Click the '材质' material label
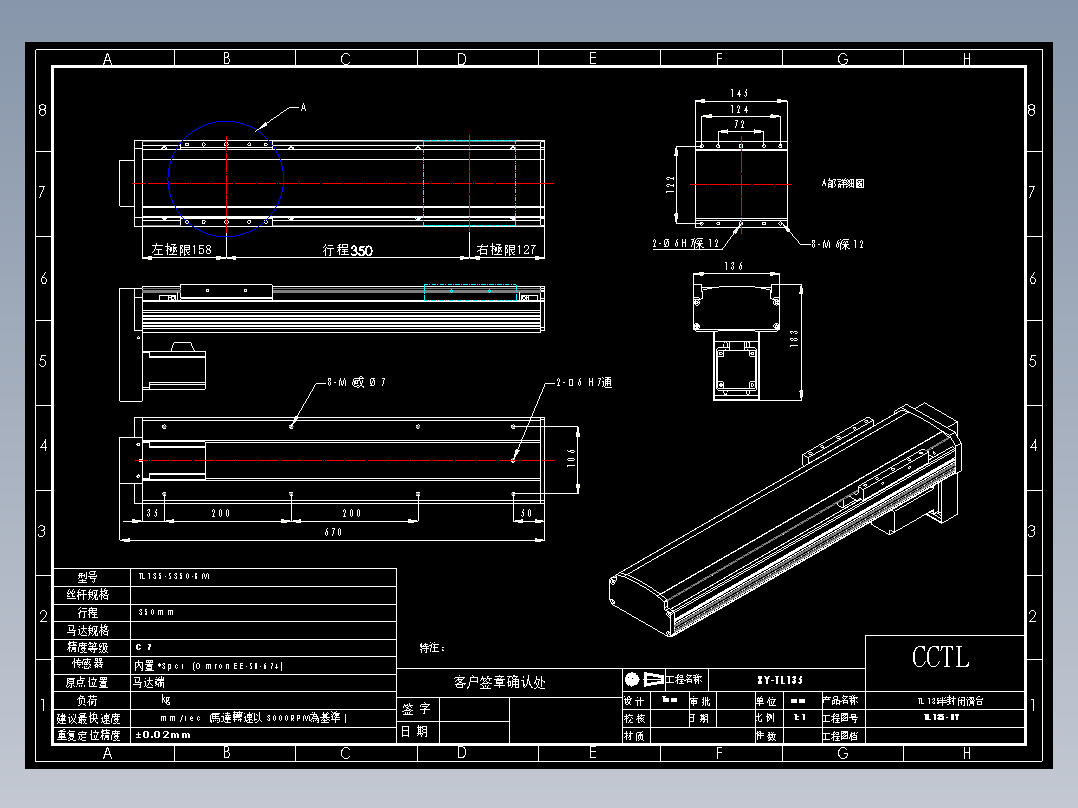The width and height of the screenshot is (1078, 808). [x=635, y=736]
